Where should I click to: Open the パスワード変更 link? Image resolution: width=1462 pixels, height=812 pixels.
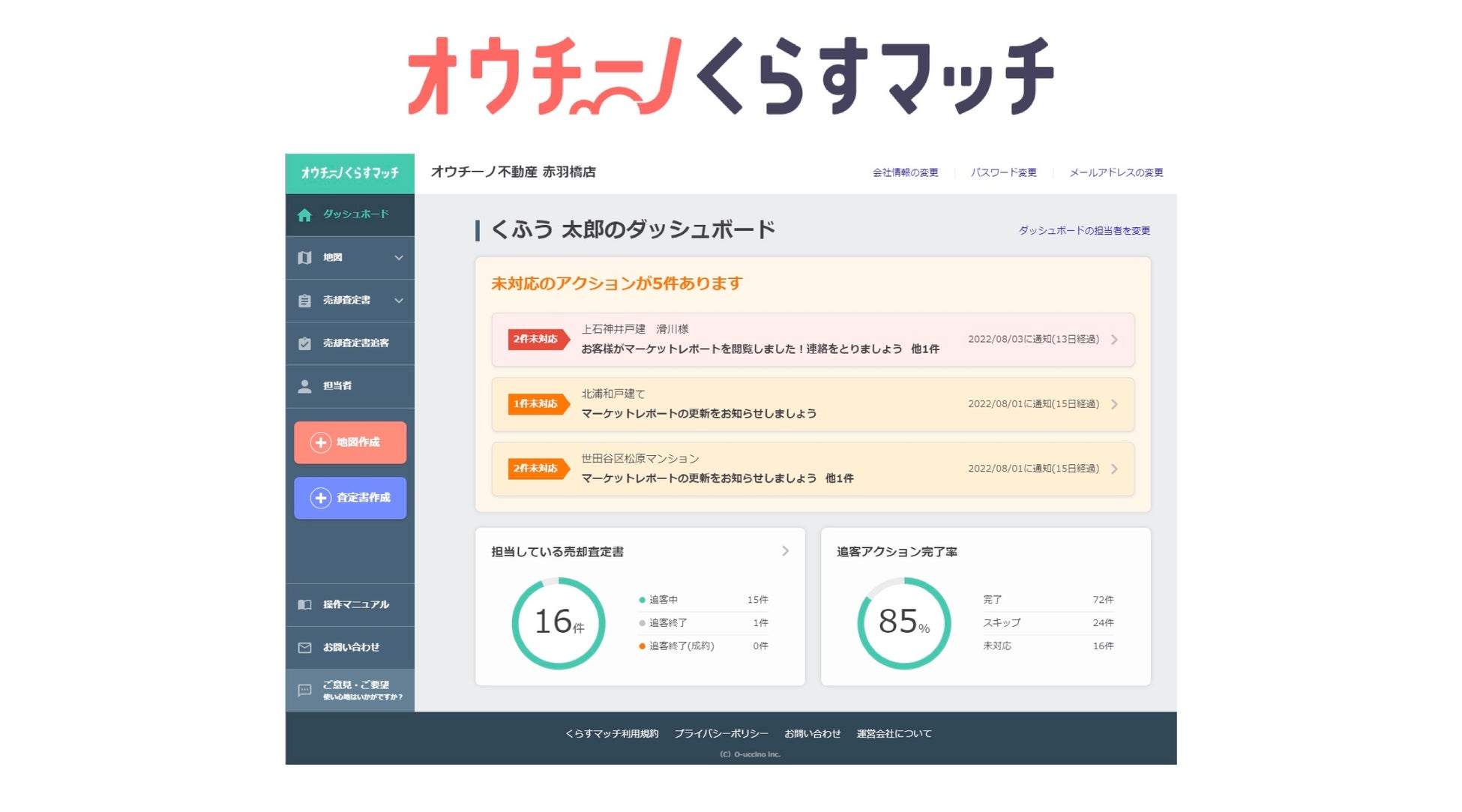click(1003, 172)
